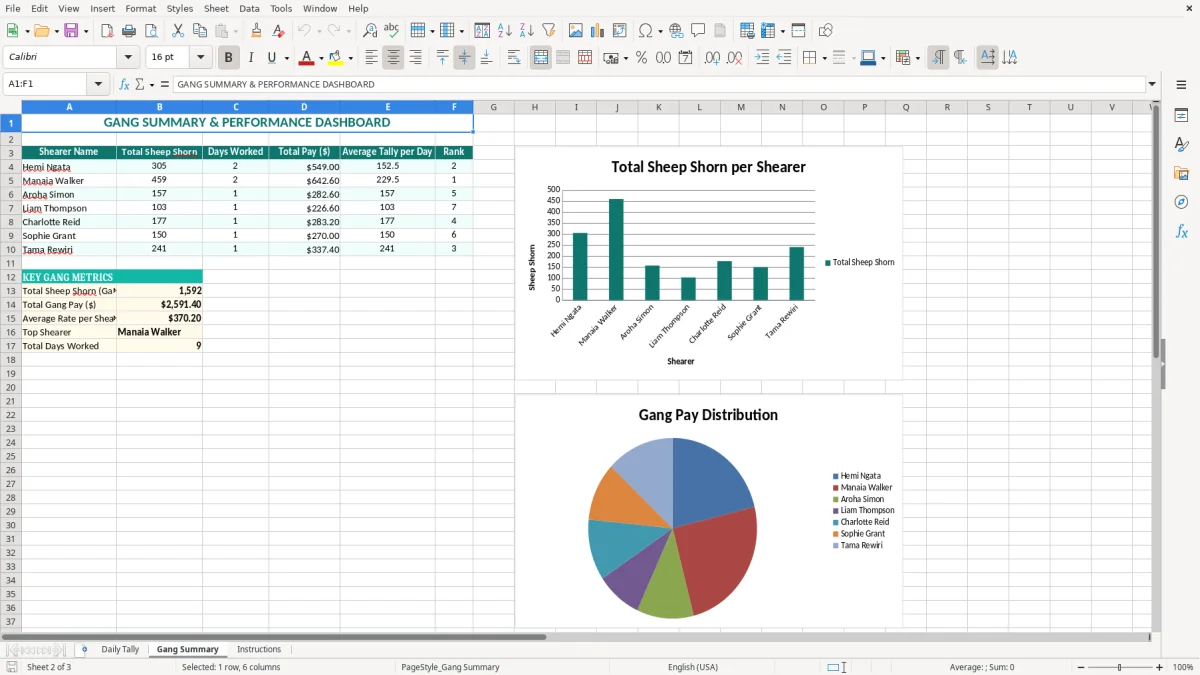The image size is (1200, 675).
Task: Select row header 12
Action: click(x=11, y=277)
